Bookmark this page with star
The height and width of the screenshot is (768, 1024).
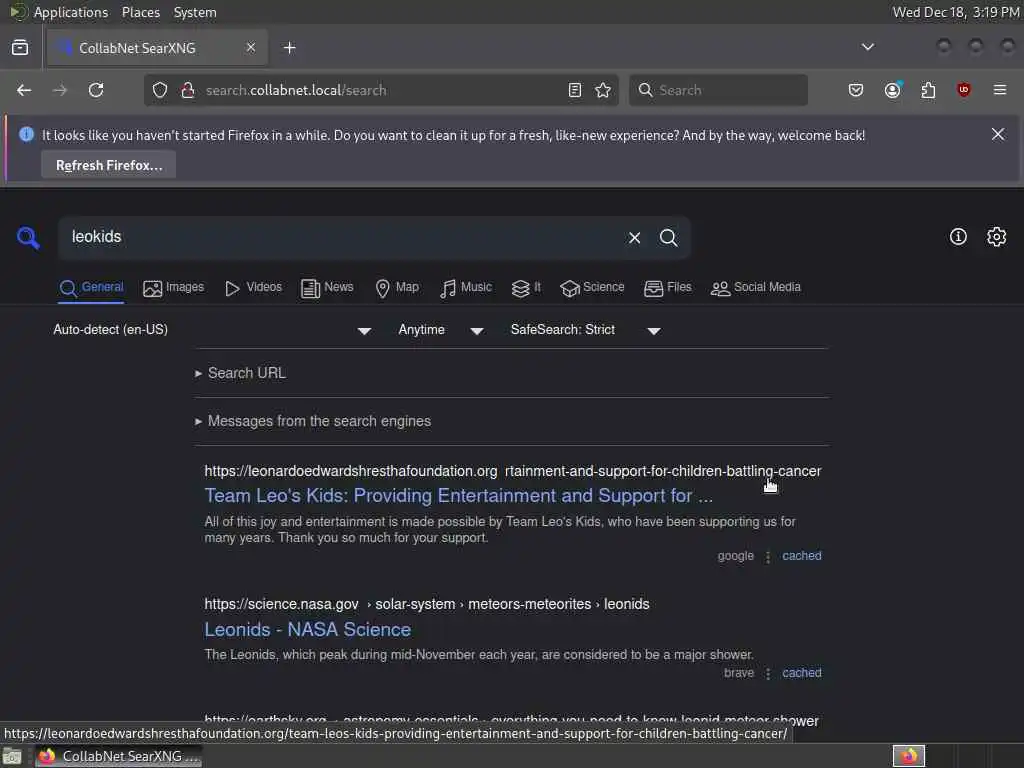tap(603, 90)
